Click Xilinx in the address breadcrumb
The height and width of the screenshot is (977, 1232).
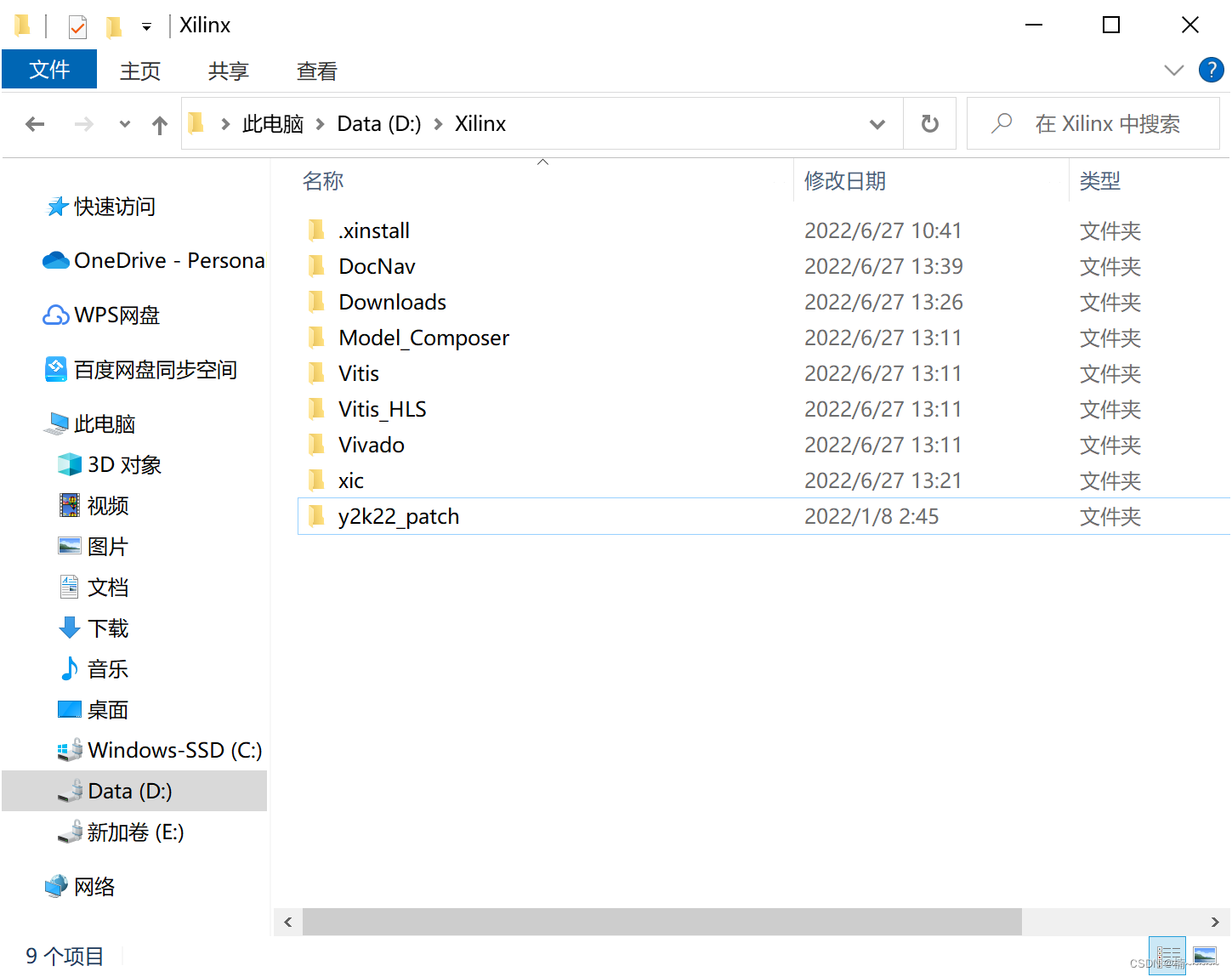[x=480, y=124]
